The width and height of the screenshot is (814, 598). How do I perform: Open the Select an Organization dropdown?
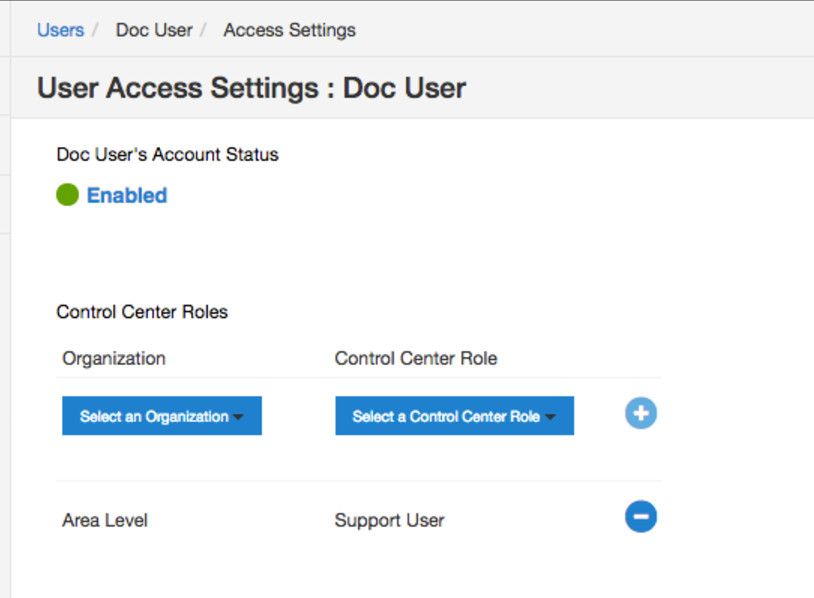point(162,416)
